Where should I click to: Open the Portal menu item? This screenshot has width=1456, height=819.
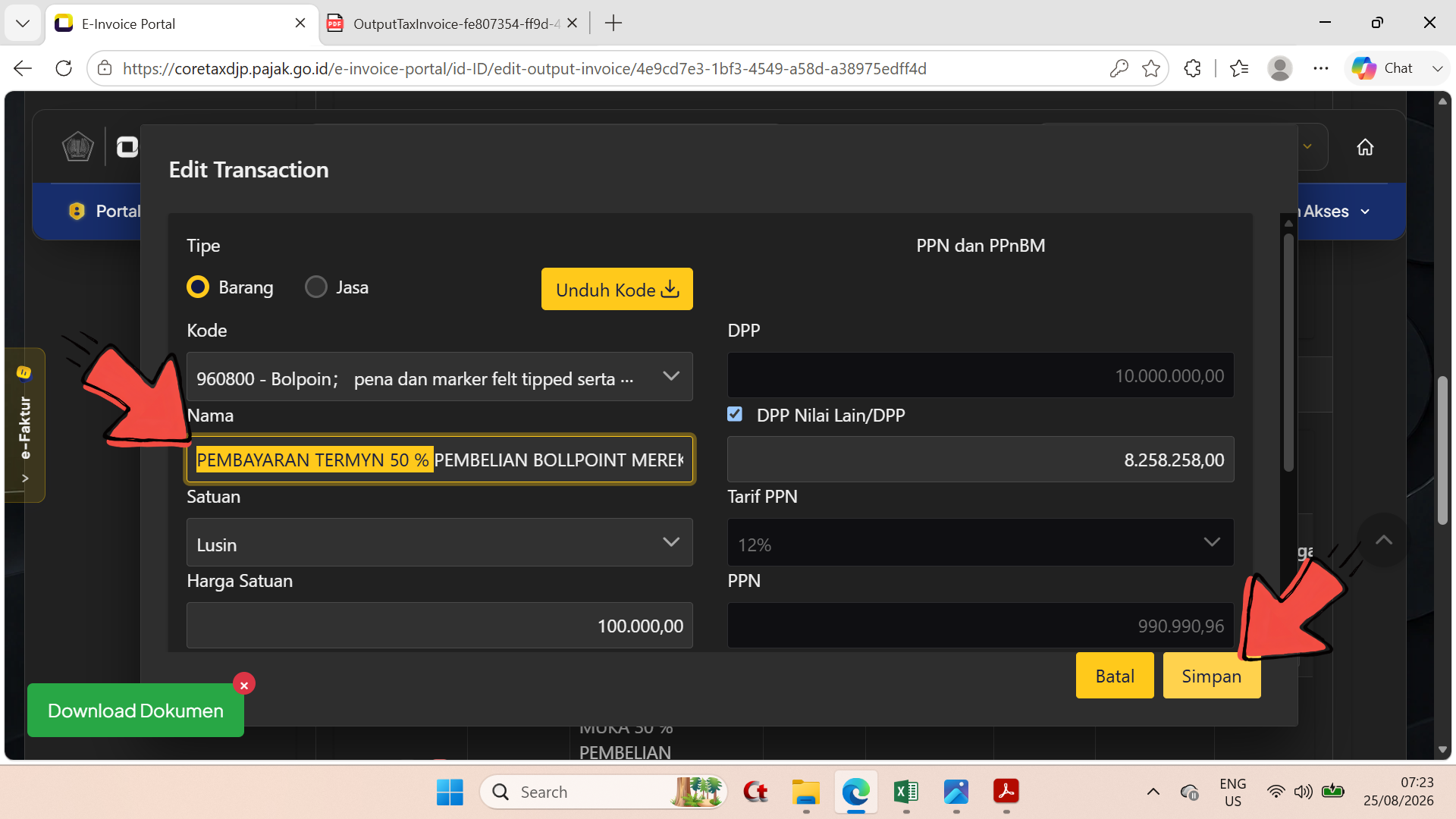tap(105, 212)
